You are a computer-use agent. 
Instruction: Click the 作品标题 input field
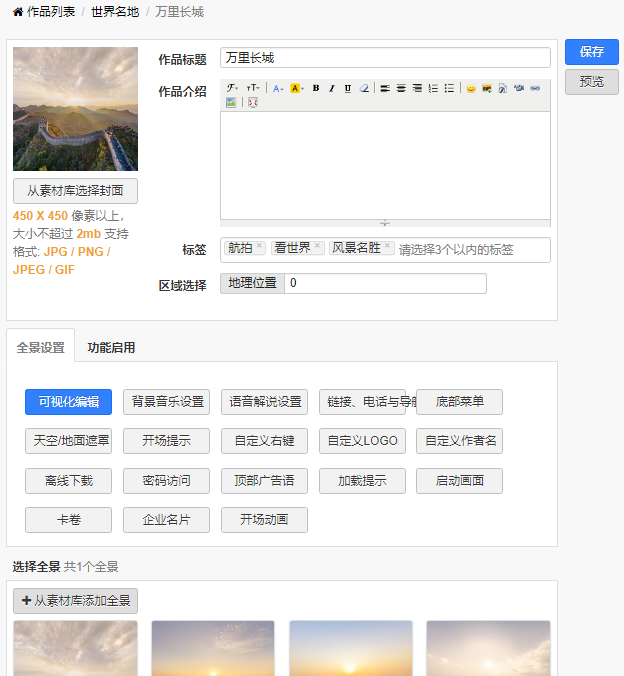click(385, 57)
